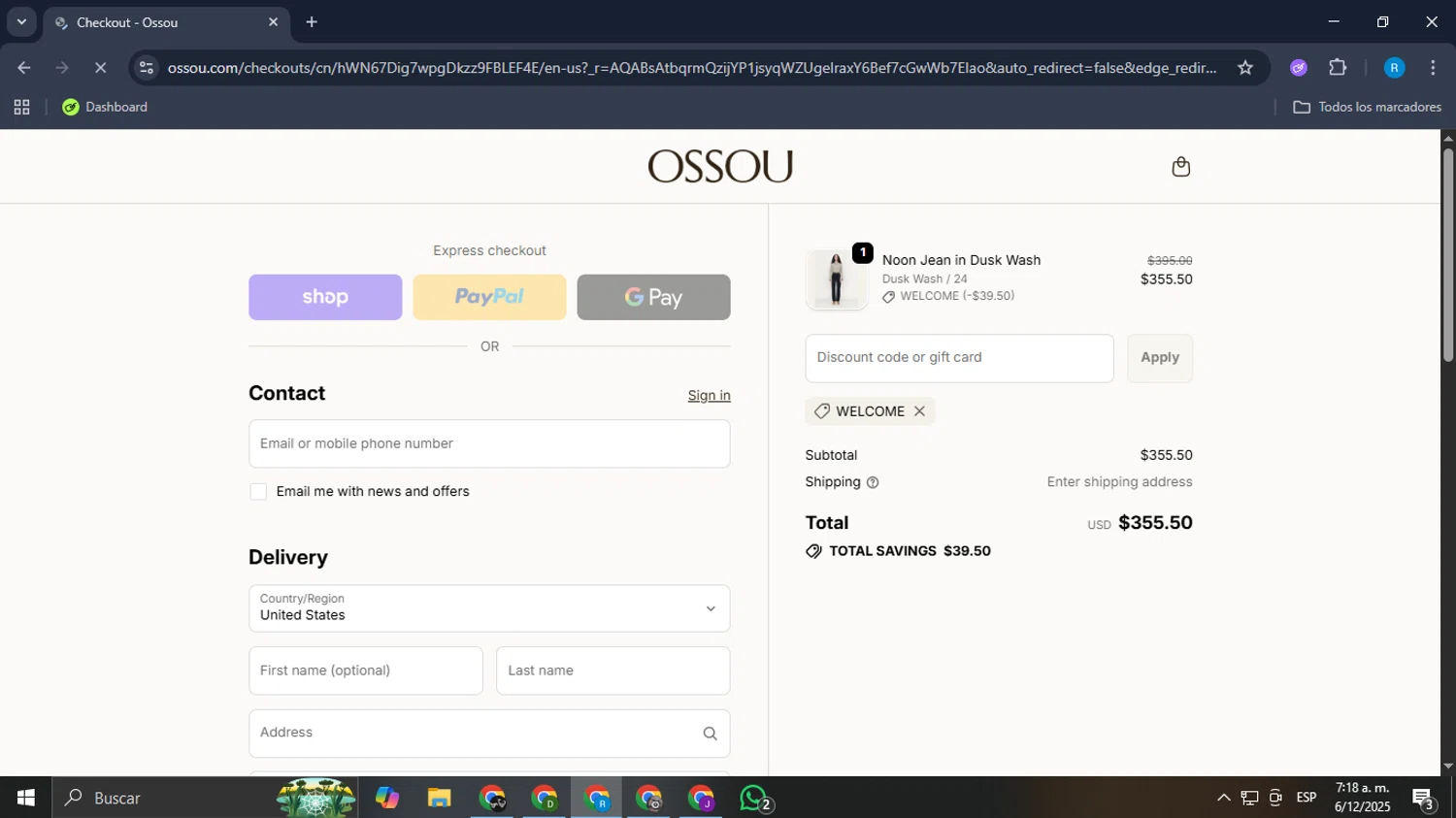Viewport: 1456px width, 818px height.
Task: Click the OSSOU logo
Action: pyautogui.click(x=720, y=167)
